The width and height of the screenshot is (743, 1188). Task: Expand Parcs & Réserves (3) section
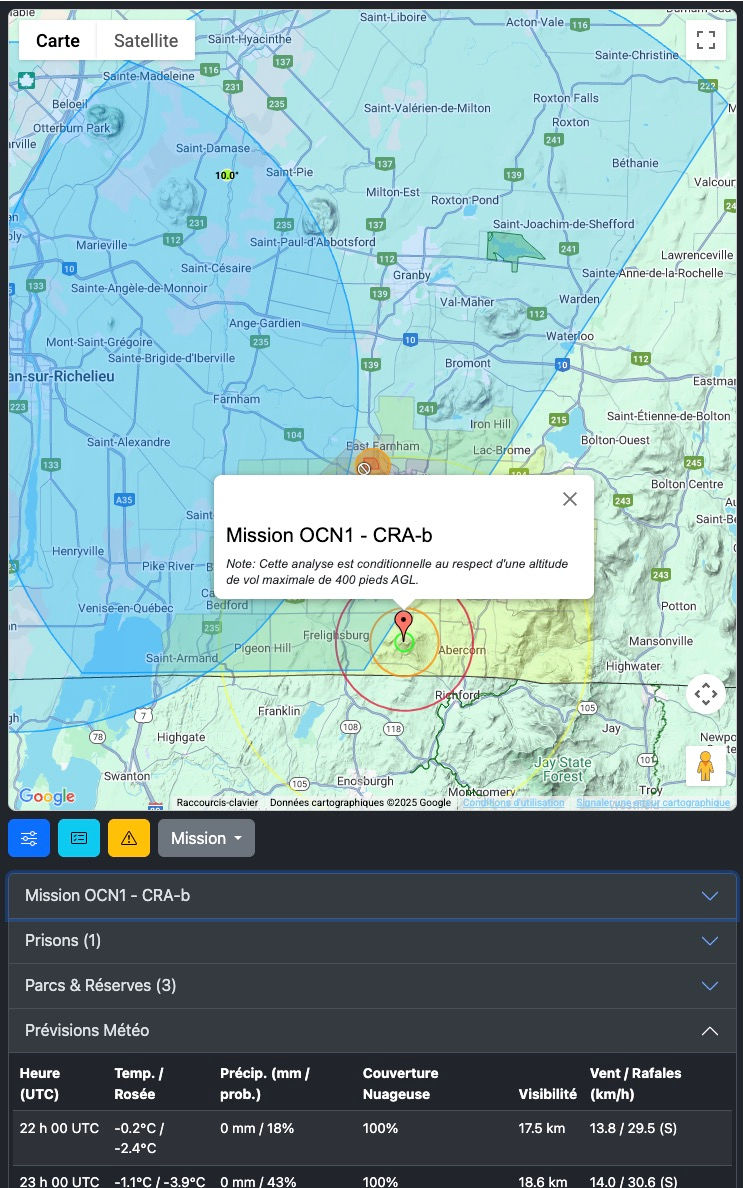click(x=372, y=985)
